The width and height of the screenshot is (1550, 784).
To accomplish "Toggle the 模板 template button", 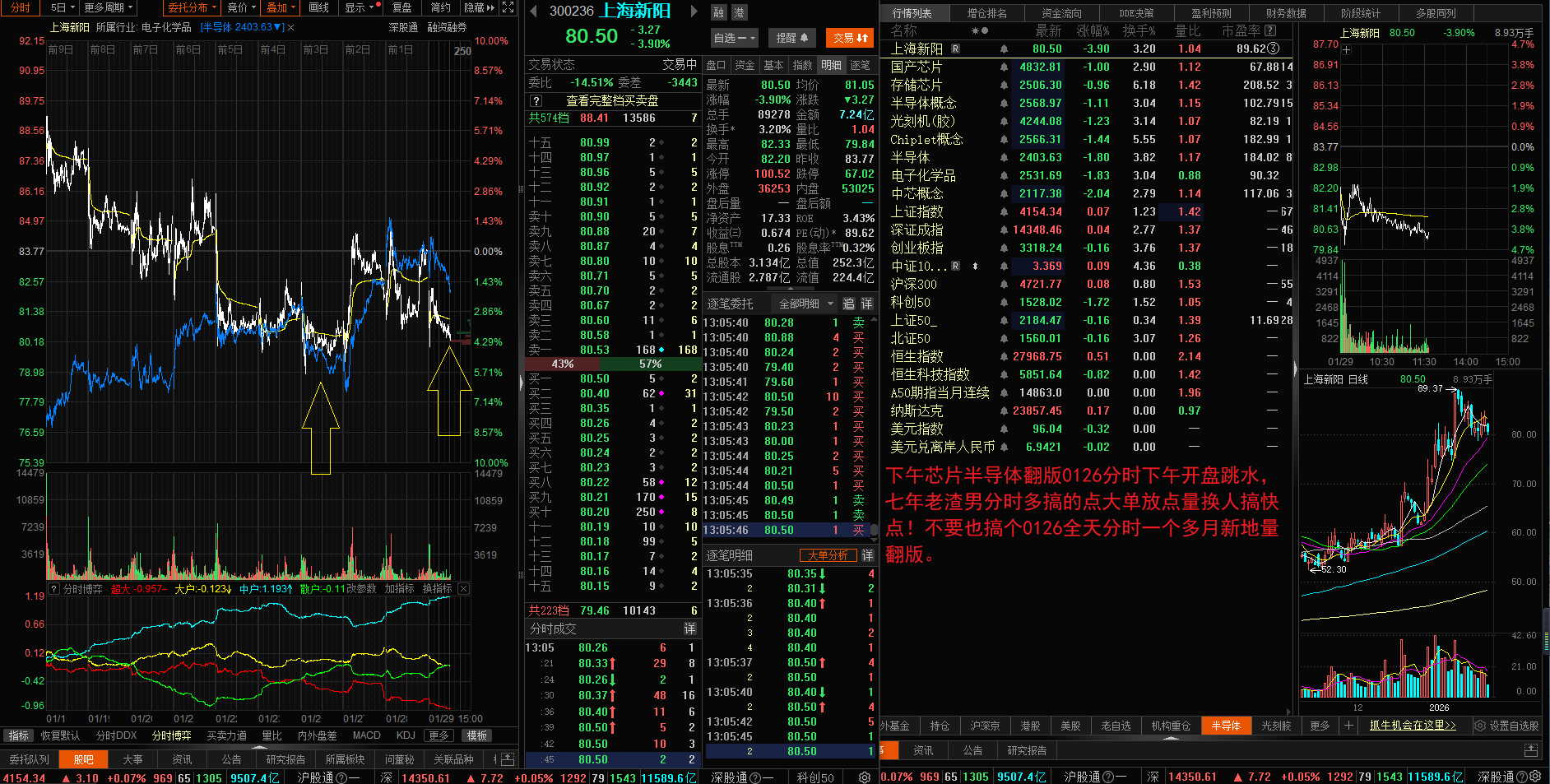I will point(477,735).
